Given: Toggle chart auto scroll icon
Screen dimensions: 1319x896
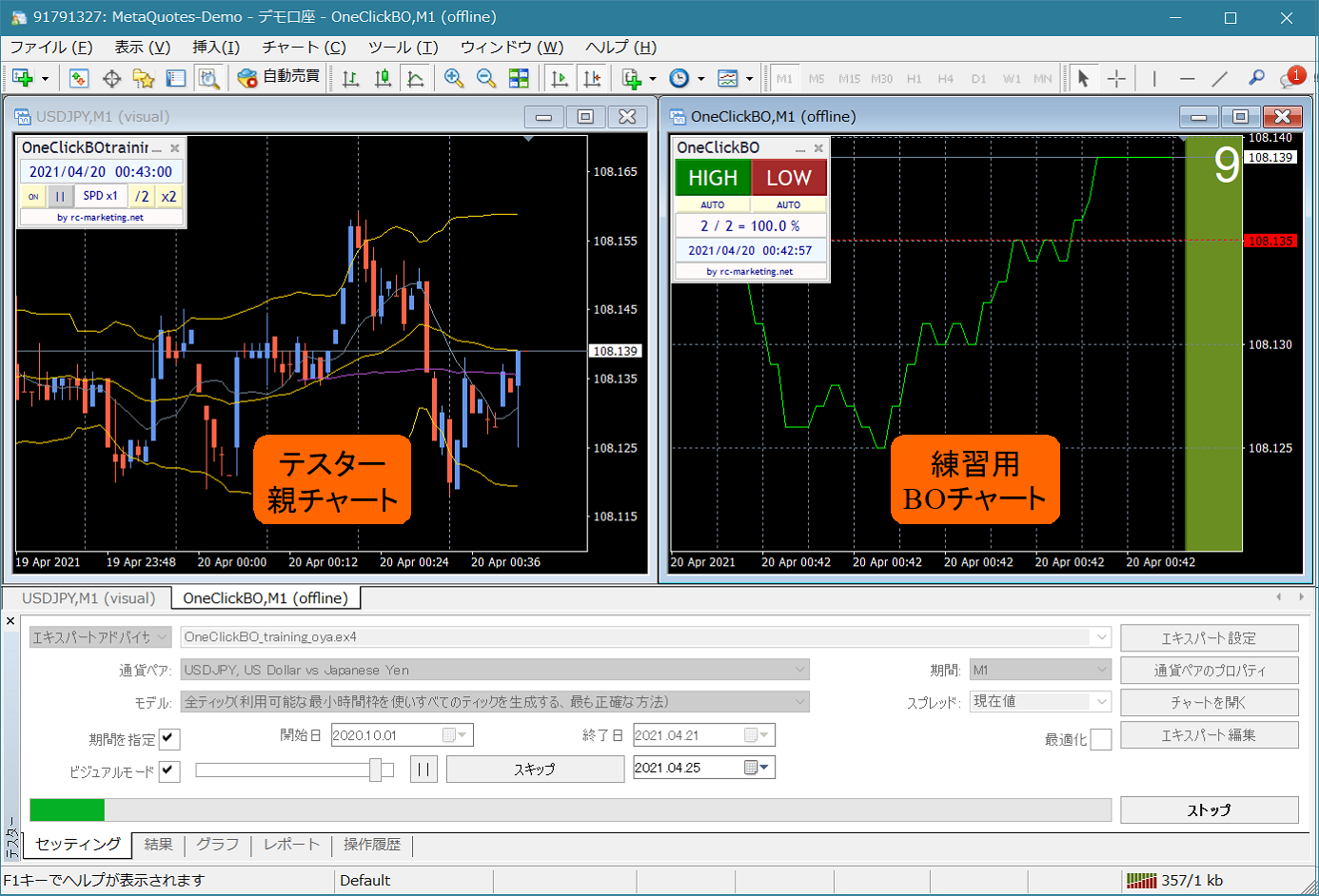Looking at the screenshot, I should 560,78.
